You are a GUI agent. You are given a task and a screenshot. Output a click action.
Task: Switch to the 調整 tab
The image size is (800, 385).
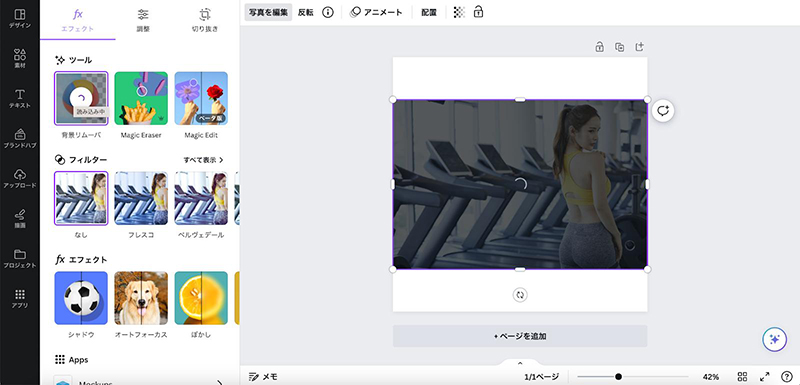tap(143, 20)
